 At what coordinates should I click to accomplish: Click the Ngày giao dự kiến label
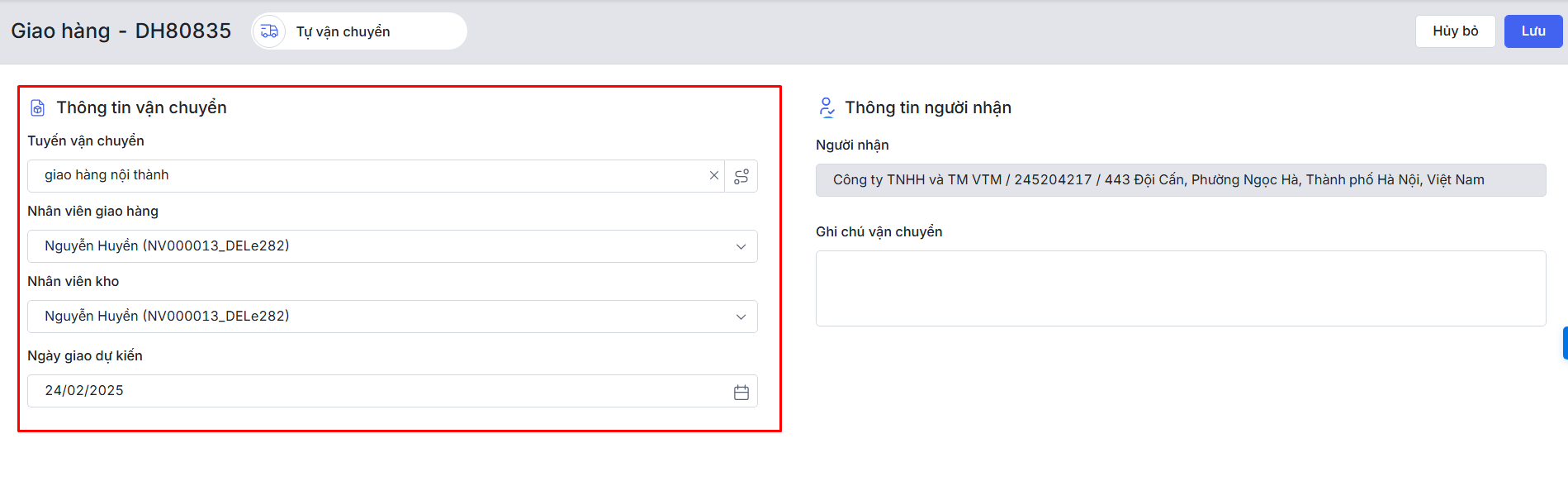[85, 356]
